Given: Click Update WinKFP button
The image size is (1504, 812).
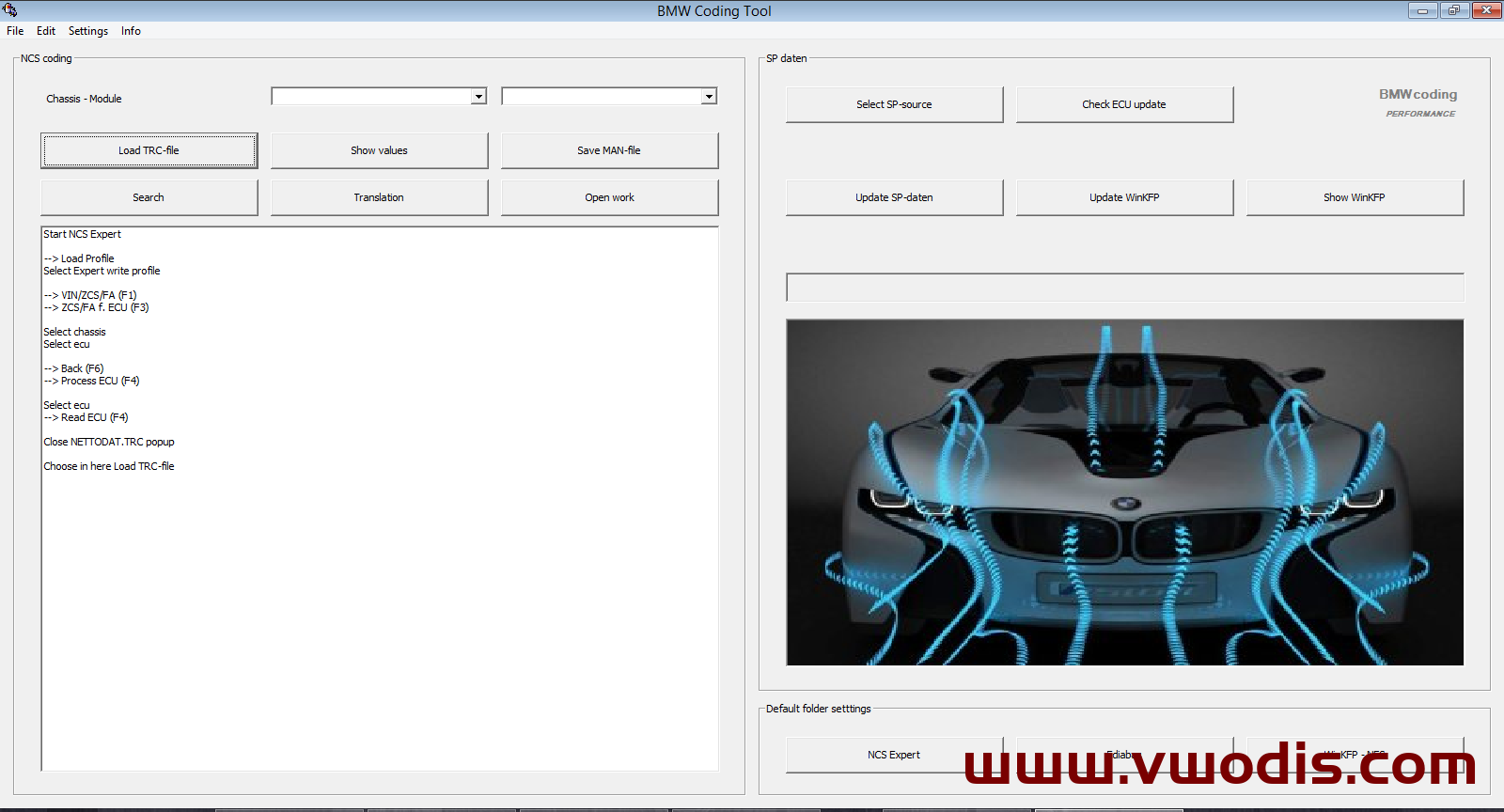Looking at the screenshot, I should click(x=1124, y=197).
